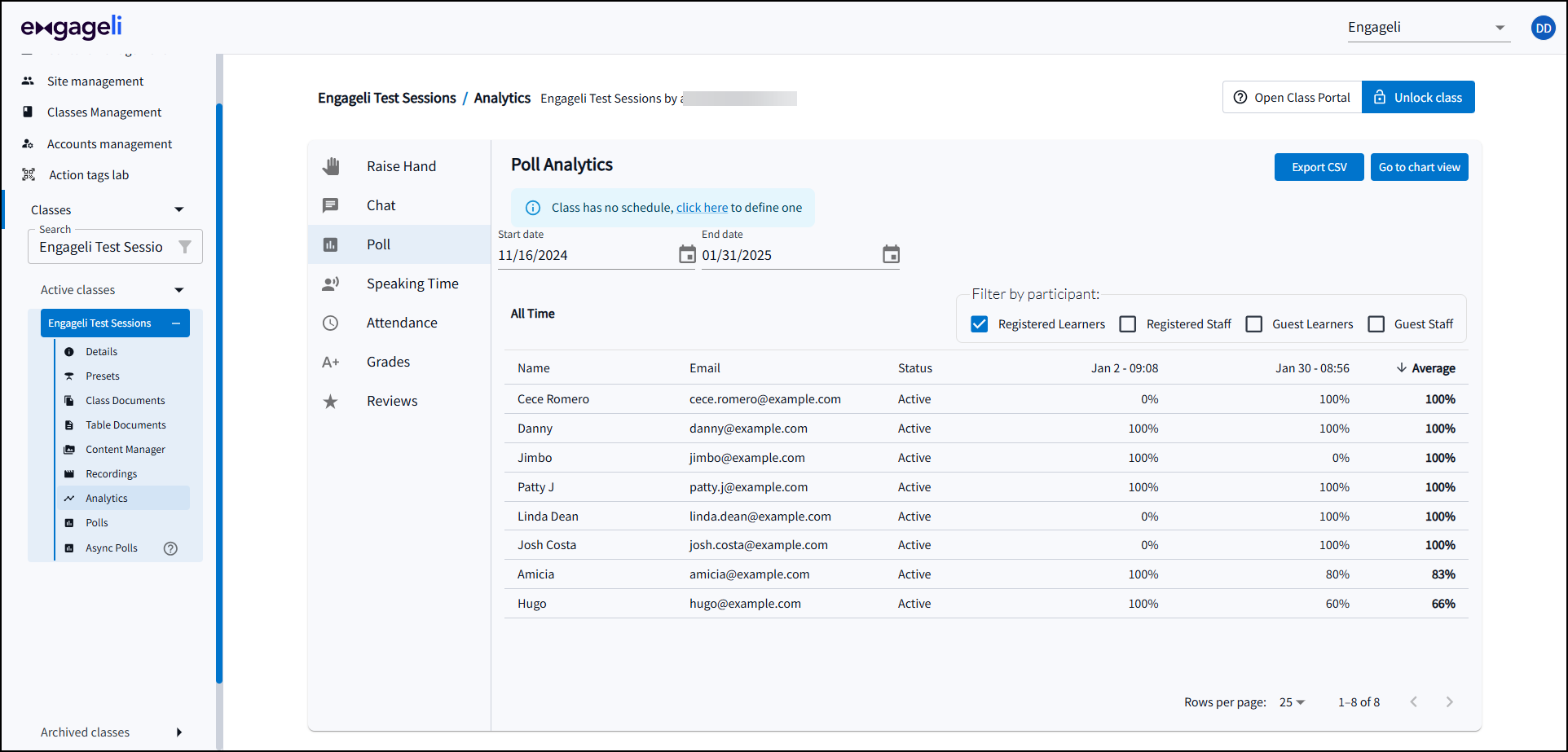
Task: Click the Speaking Time icon
Action: [x=330, y=284]
